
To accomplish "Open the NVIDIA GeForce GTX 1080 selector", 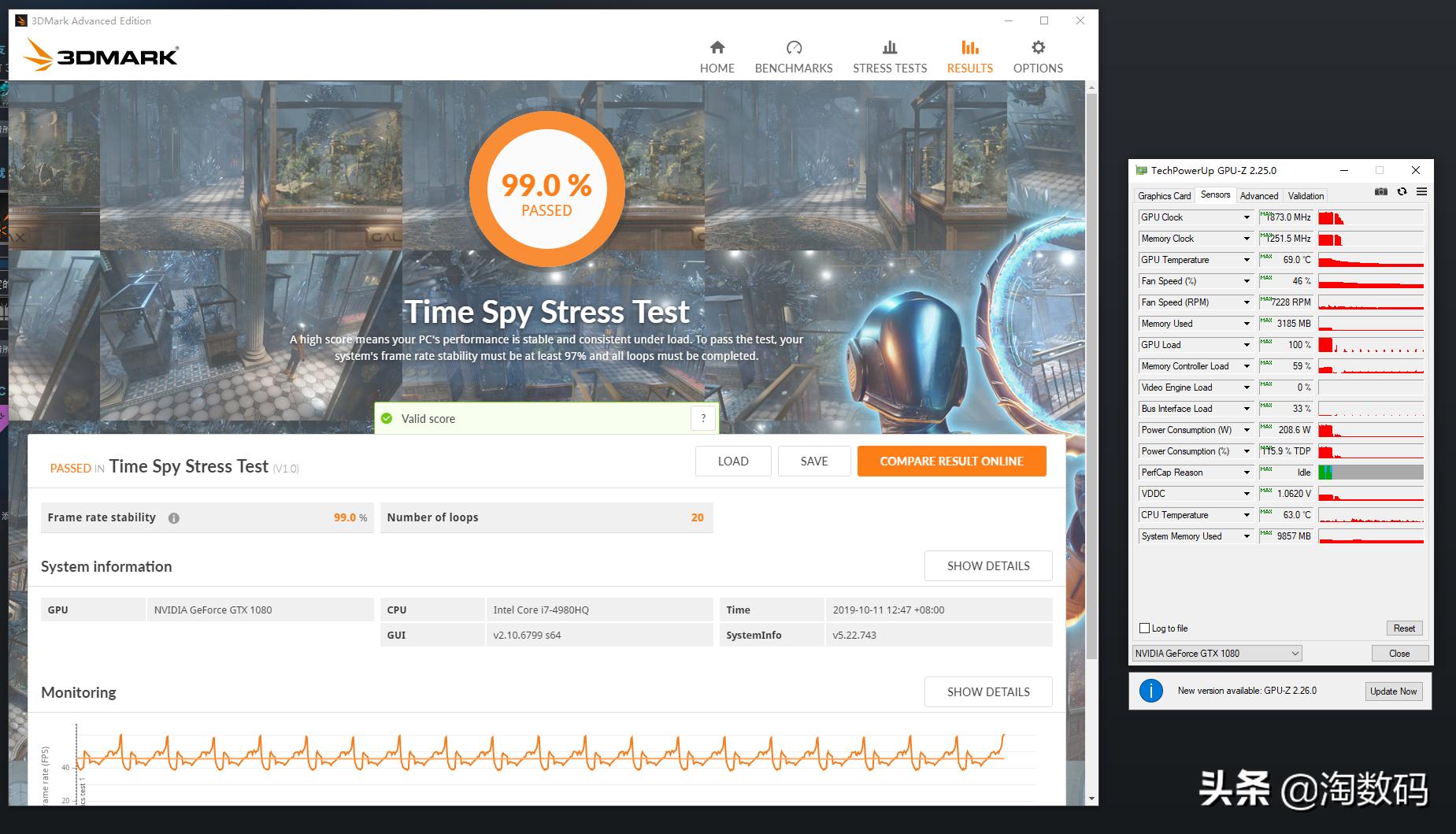I will click(1217, 654).
